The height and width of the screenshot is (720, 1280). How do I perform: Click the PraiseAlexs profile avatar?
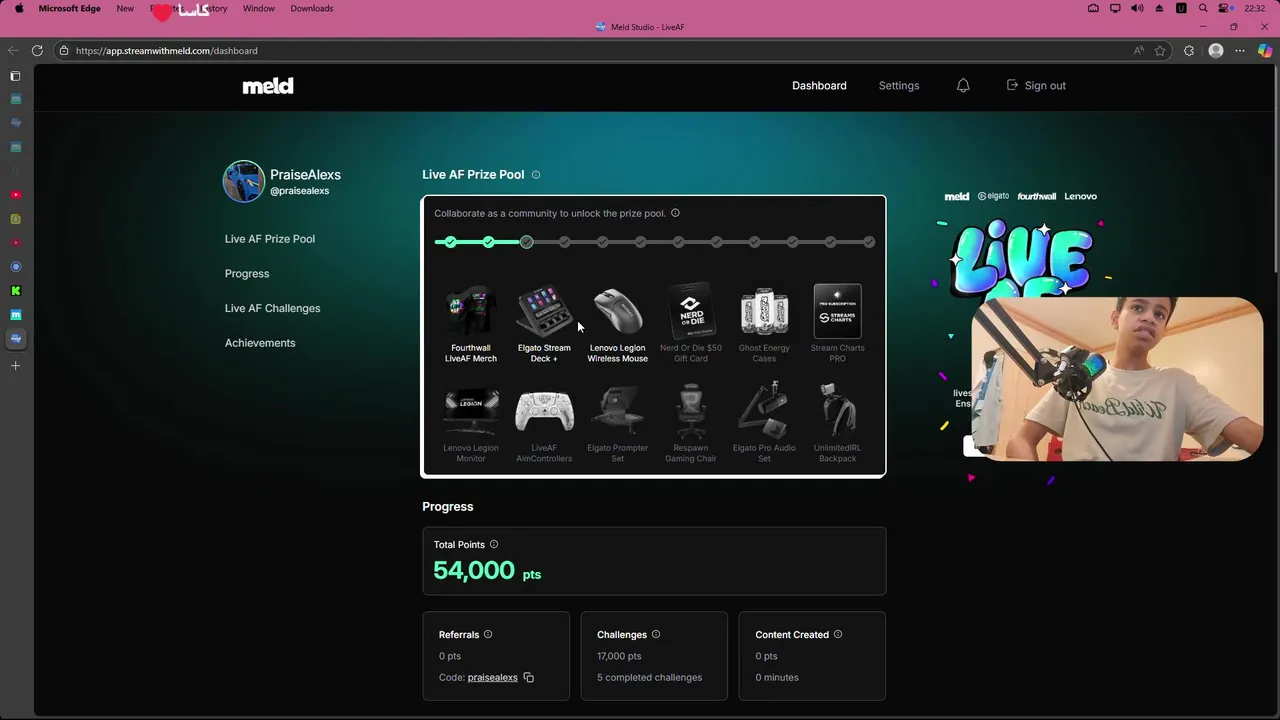click(243, 181)
